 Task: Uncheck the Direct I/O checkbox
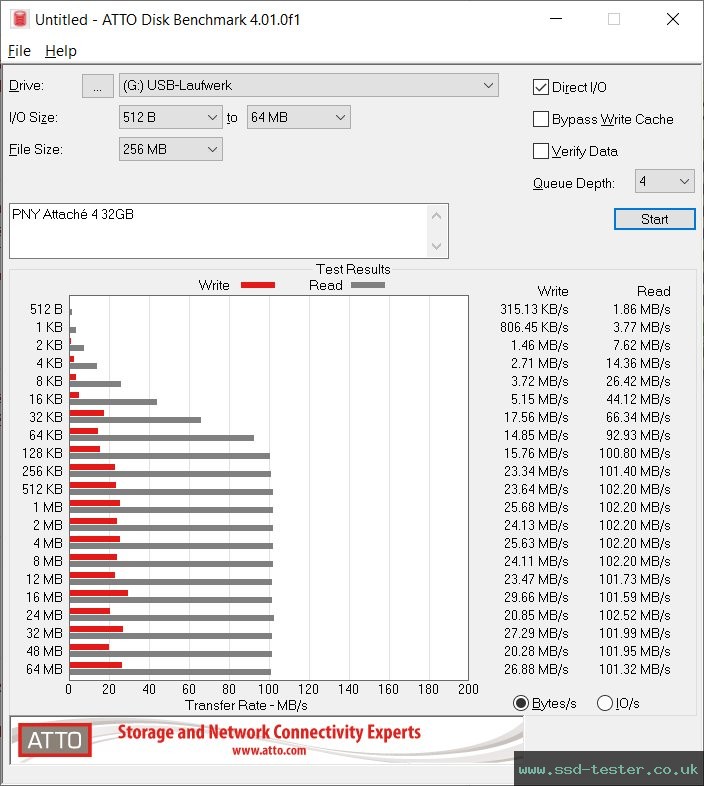click(x=541, y=87)
